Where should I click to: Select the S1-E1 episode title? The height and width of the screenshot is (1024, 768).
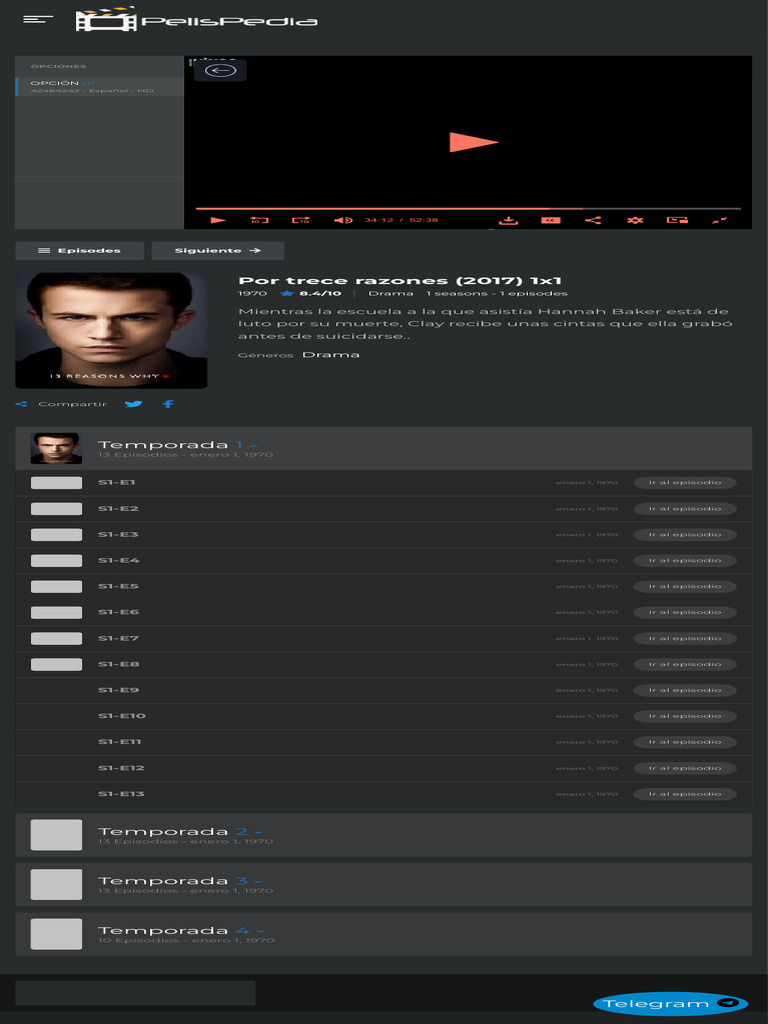click(117, 483)
